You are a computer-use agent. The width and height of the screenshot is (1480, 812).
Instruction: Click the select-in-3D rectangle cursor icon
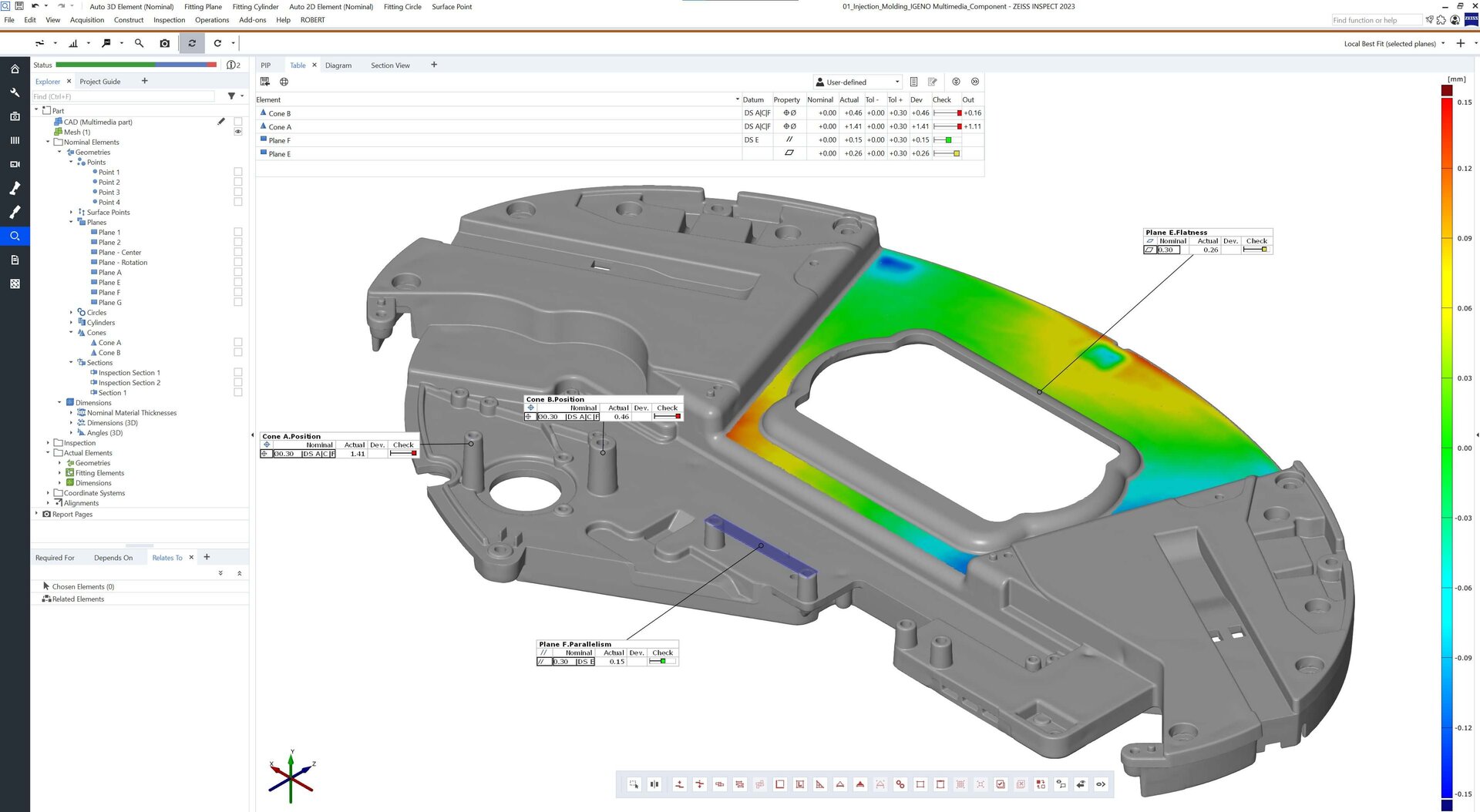634,784
